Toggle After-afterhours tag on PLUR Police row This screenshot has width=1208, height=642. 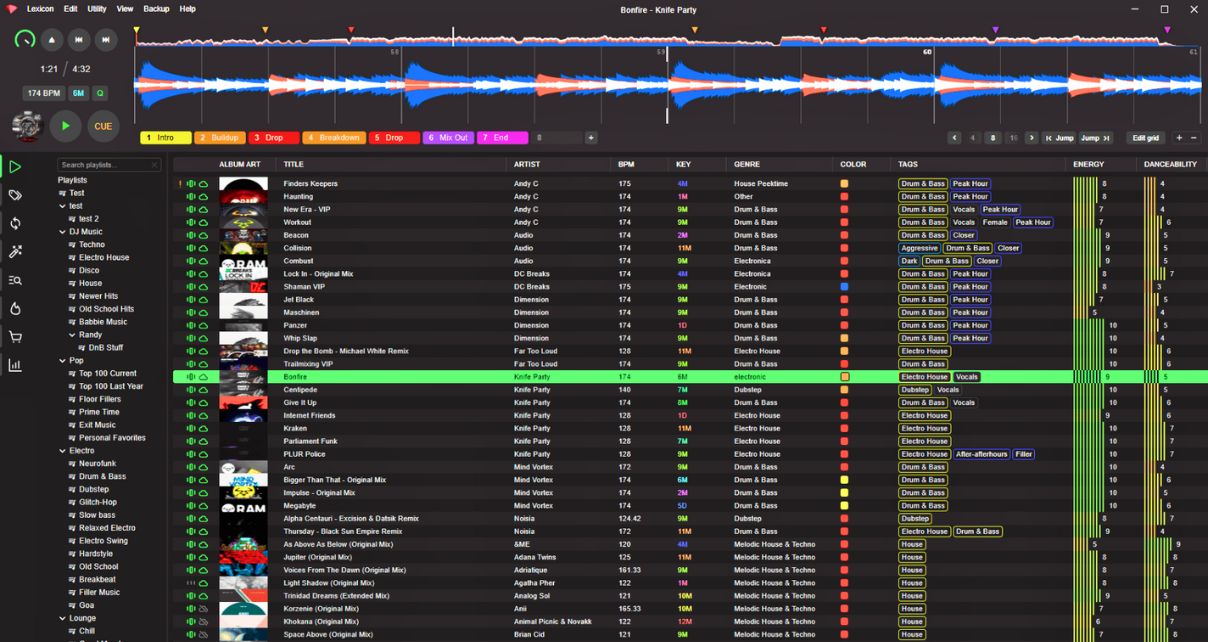tap(980, 454)
